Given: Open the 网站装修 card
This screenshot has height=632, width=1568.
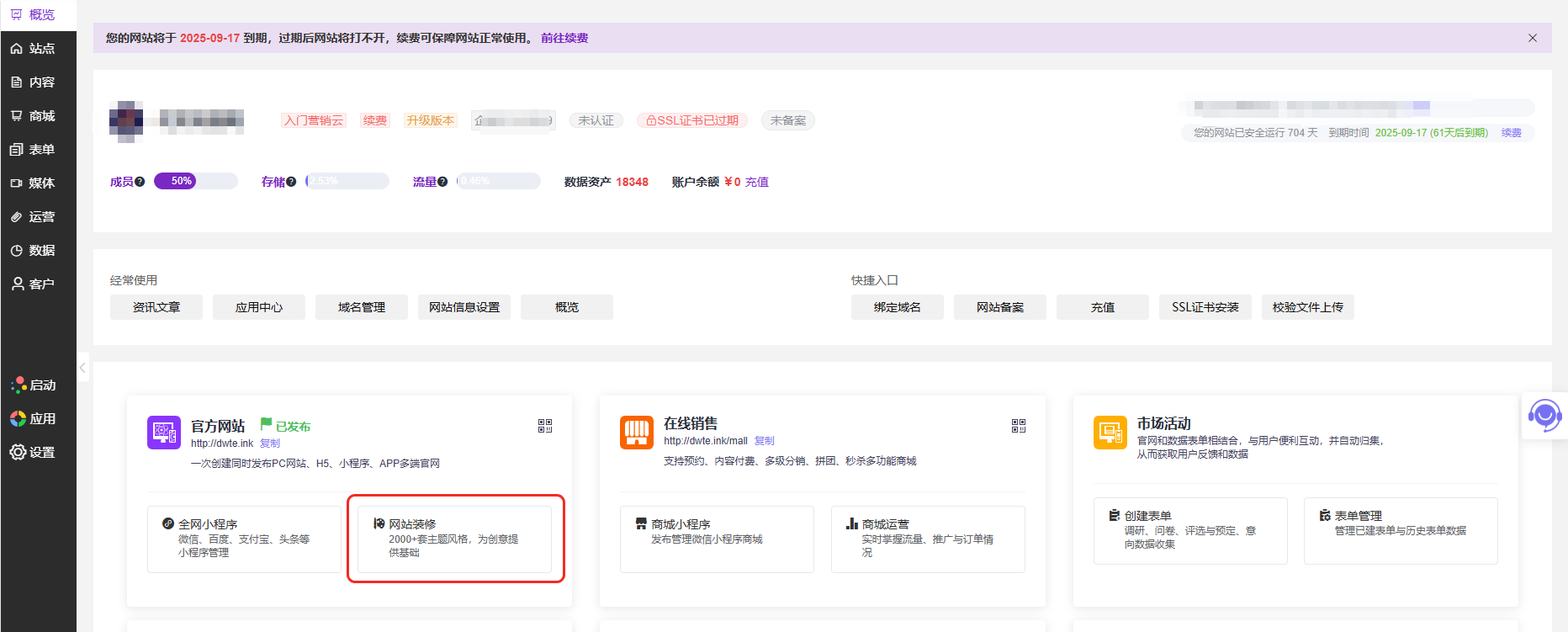Looking at the screenshot, I should [454, 539].
